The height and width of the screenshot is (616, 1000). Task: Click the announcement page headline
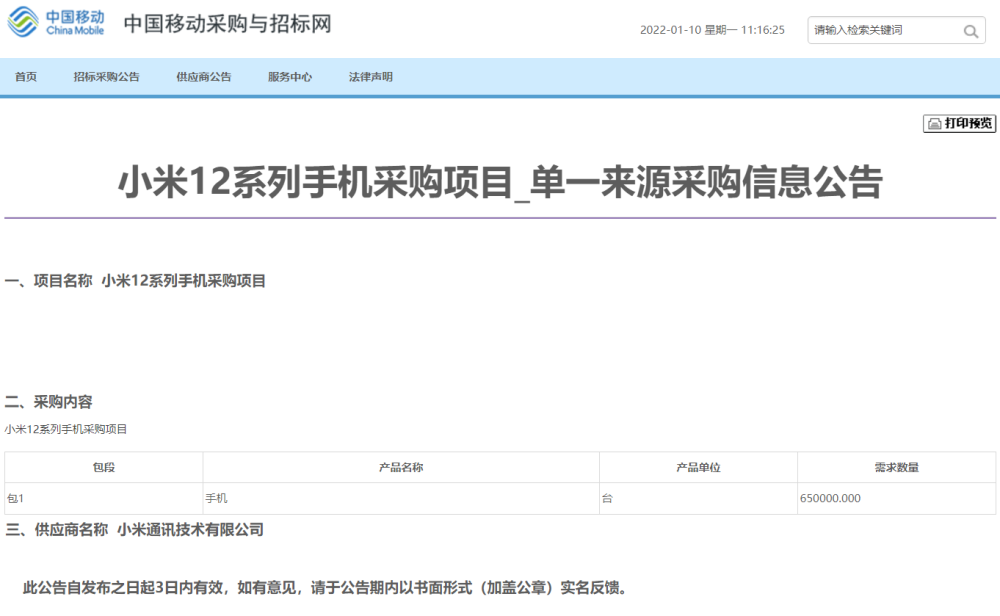coord(501,182)
